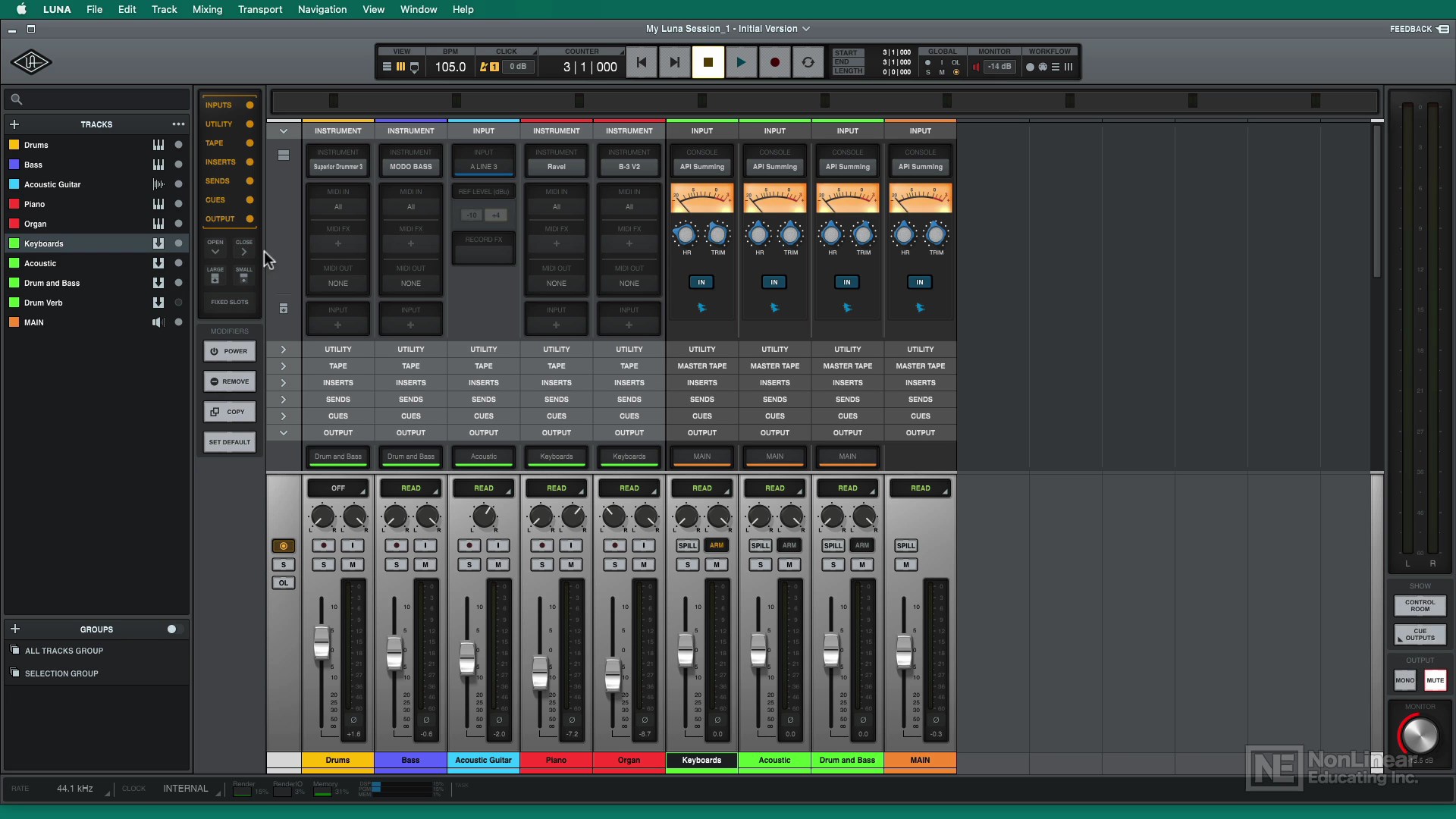Open the Drums automation mode OFF dropdown
This screenshot has width=1456, height=819.
338,488
